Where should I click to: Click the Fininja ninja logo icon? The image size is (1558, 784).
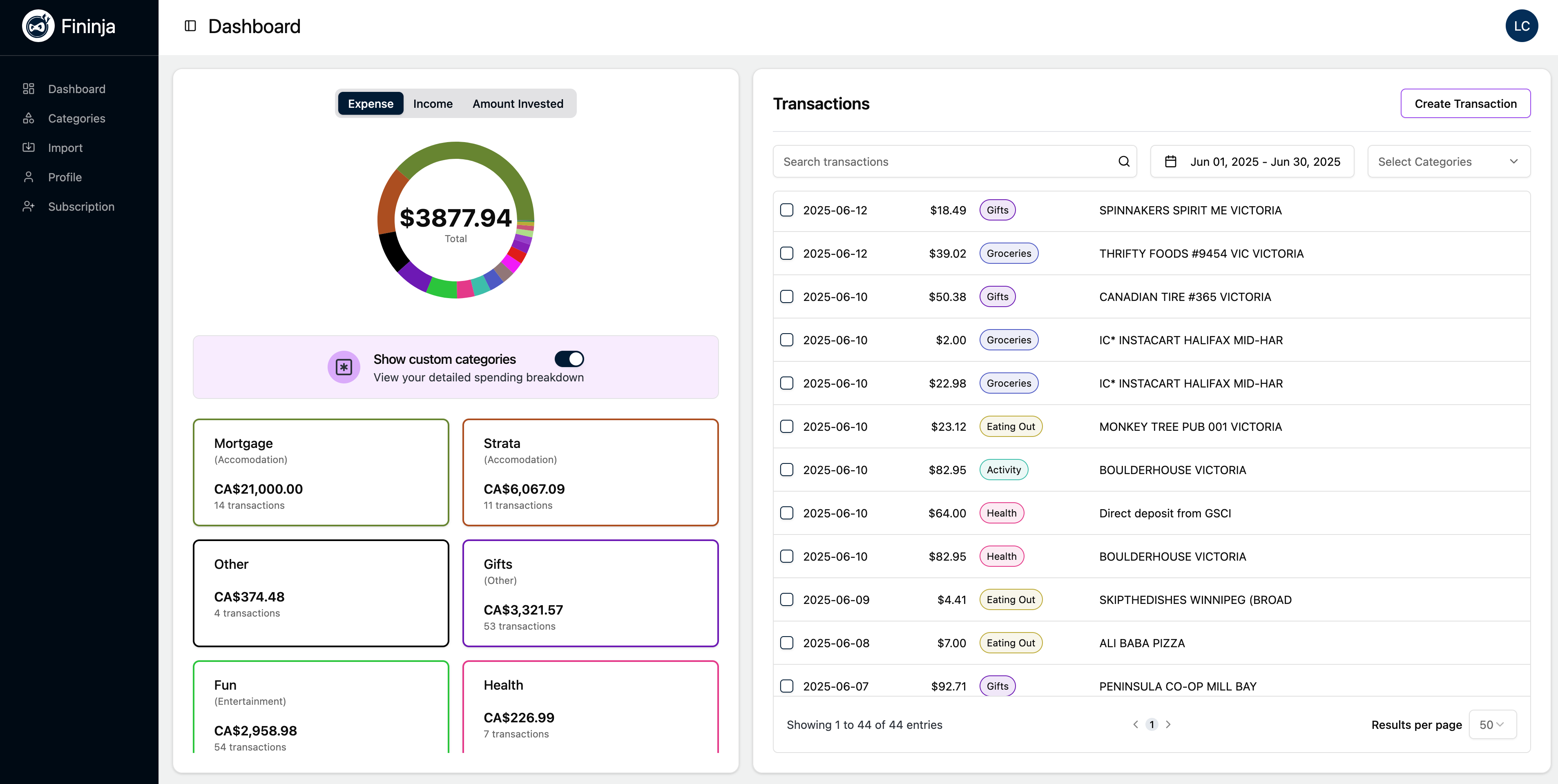click(x=38, y=26)
